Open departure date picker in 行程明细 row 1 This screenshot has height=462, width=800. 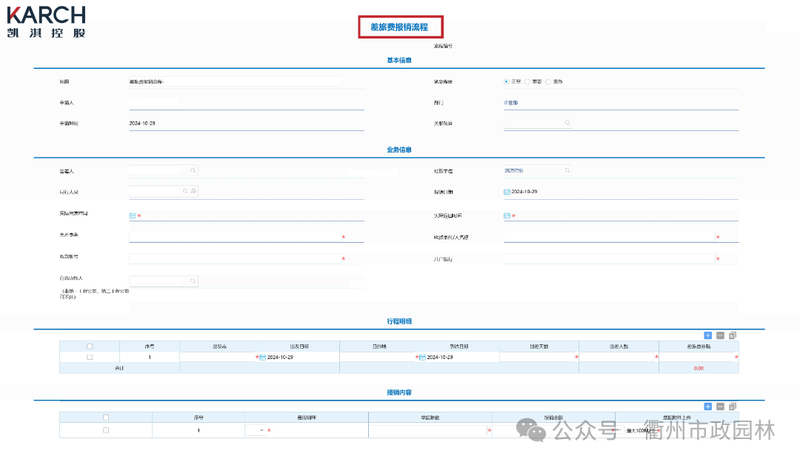point(262,357)
